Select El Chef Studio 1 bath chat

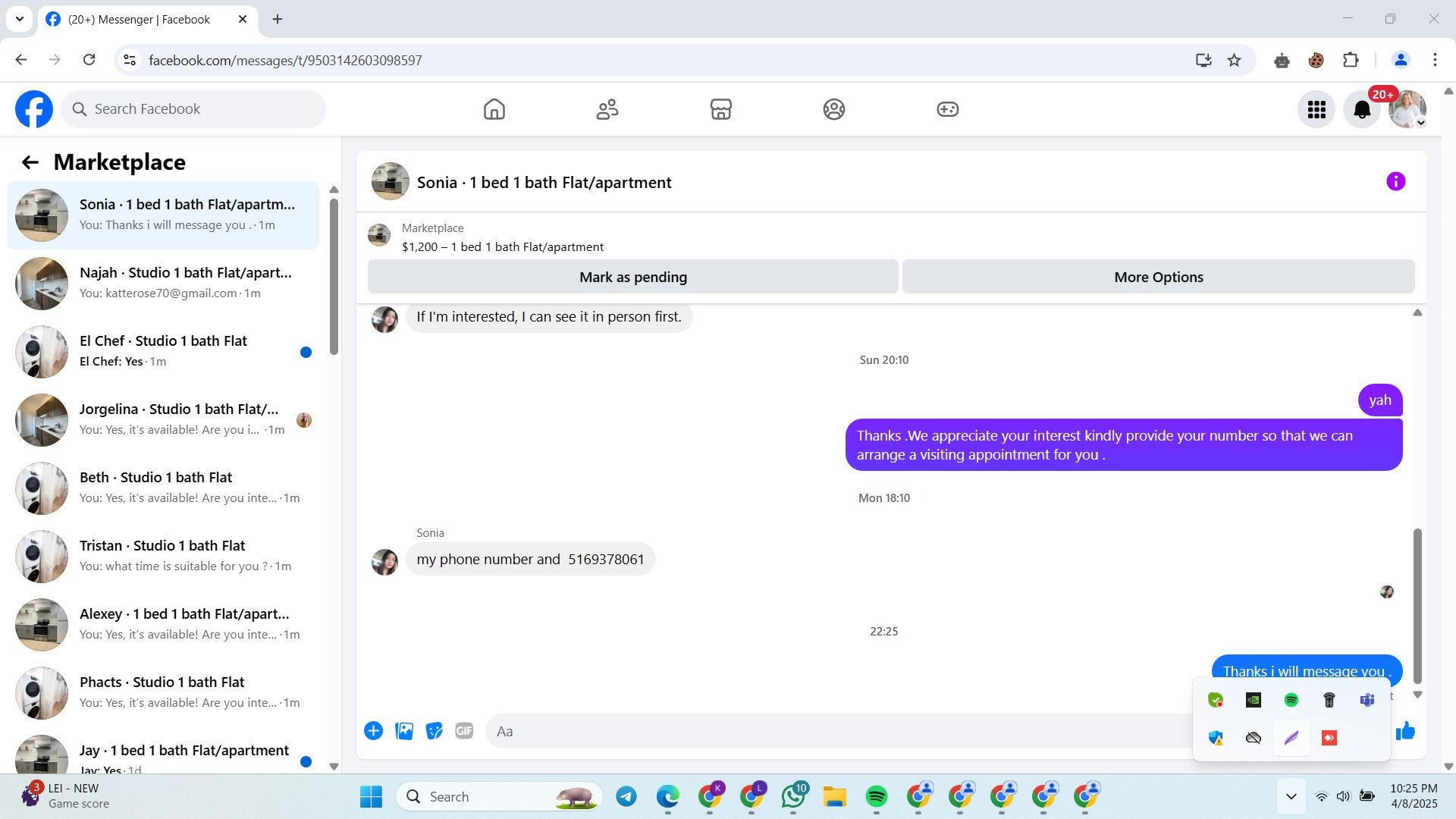(163, 351)
